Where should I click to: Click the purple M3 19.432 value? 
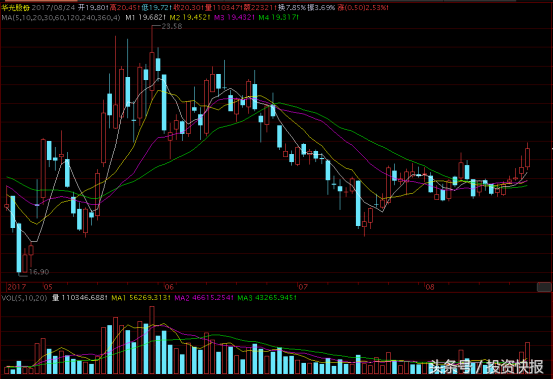pyautogui.click(x=234, y=17)
